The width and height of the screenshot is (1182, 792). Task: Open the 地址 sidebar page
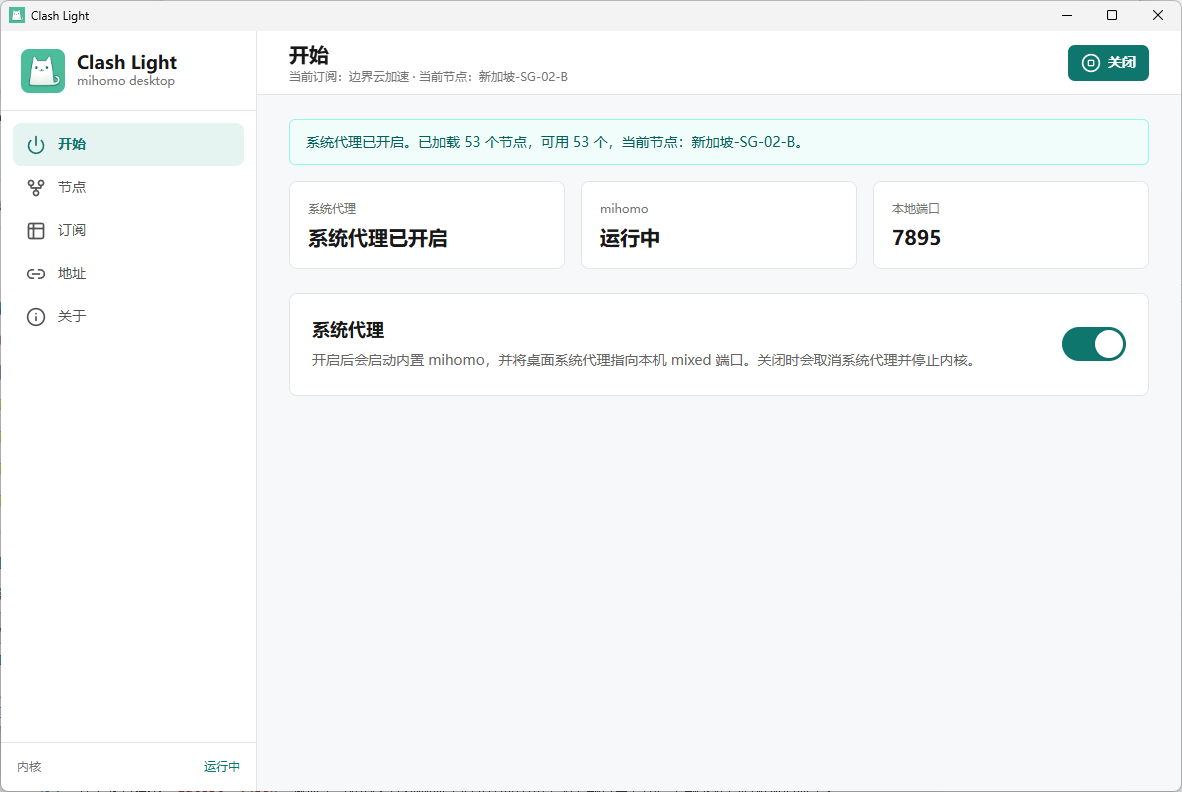point(128,274)
